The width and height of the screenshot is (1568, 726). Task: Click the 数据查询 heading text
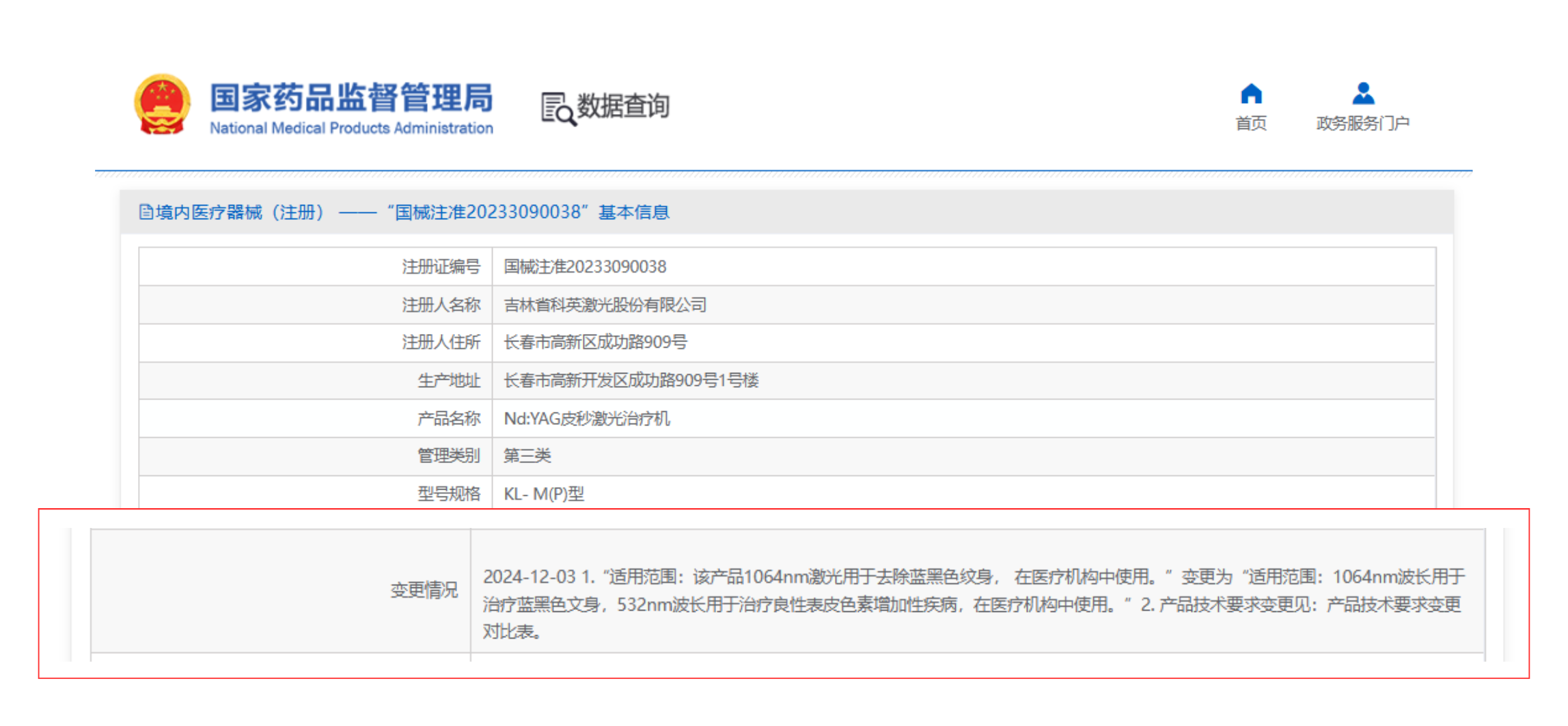click(x=623, y=106)
